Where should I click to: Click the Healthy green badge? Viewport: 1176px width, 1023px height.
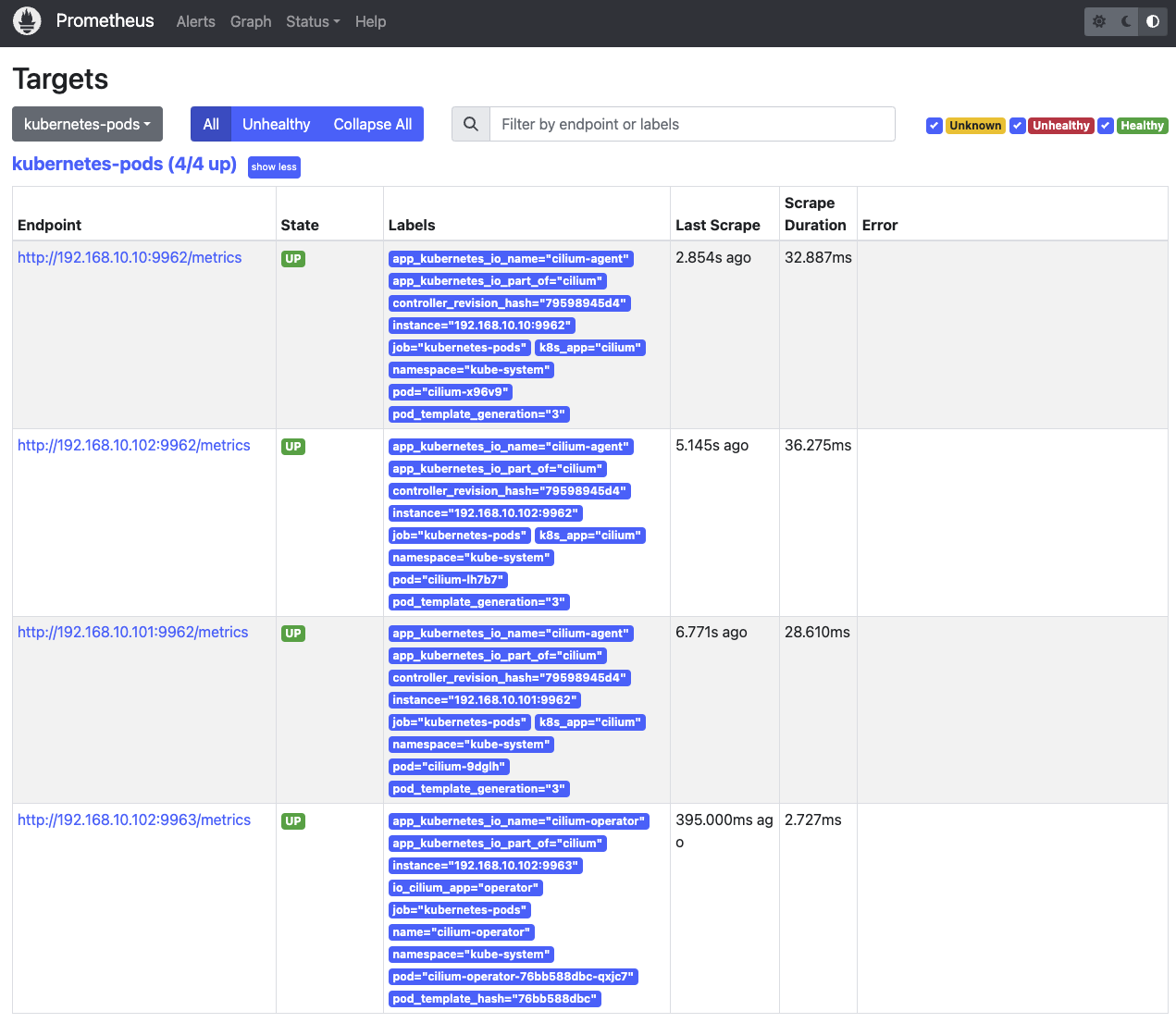pyautogui.click(x=1143, y=126)
